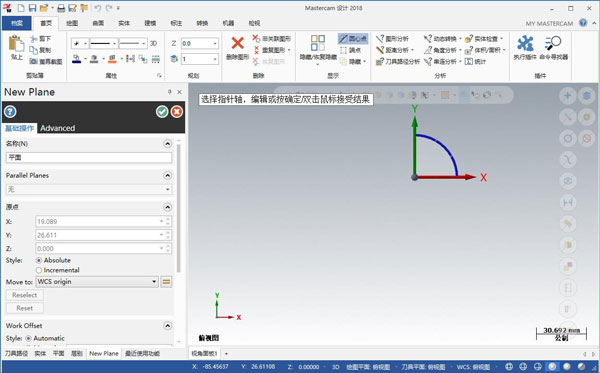Click the first globe view icon in status bar
Screen dimensions: 600x373
pyautogui.click(x=509, y=366)
